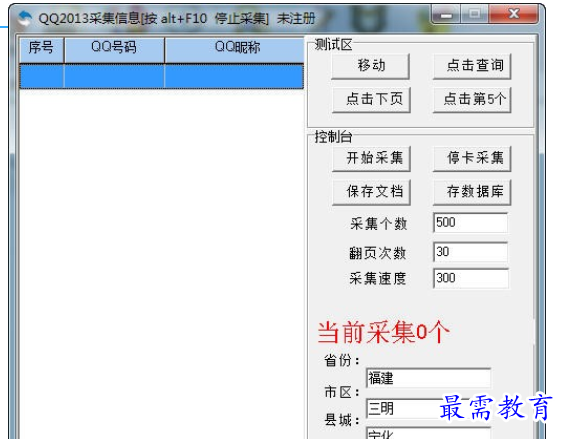
Task: Click the 当前采集0个 status text
Action: pos(383,333)
